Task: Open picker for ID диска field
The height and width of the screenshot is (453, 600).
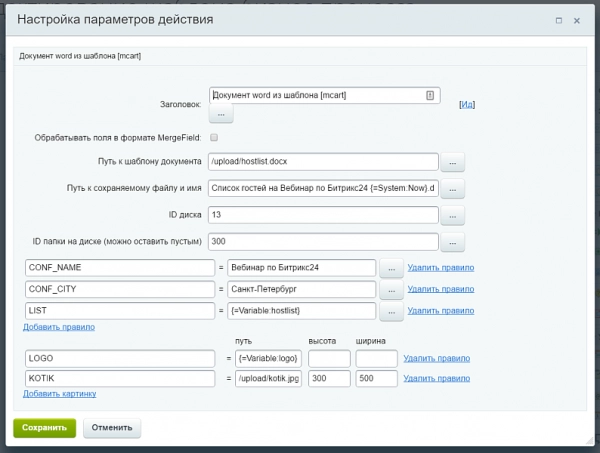Action: pyautogui.click(x=453, y=216)
